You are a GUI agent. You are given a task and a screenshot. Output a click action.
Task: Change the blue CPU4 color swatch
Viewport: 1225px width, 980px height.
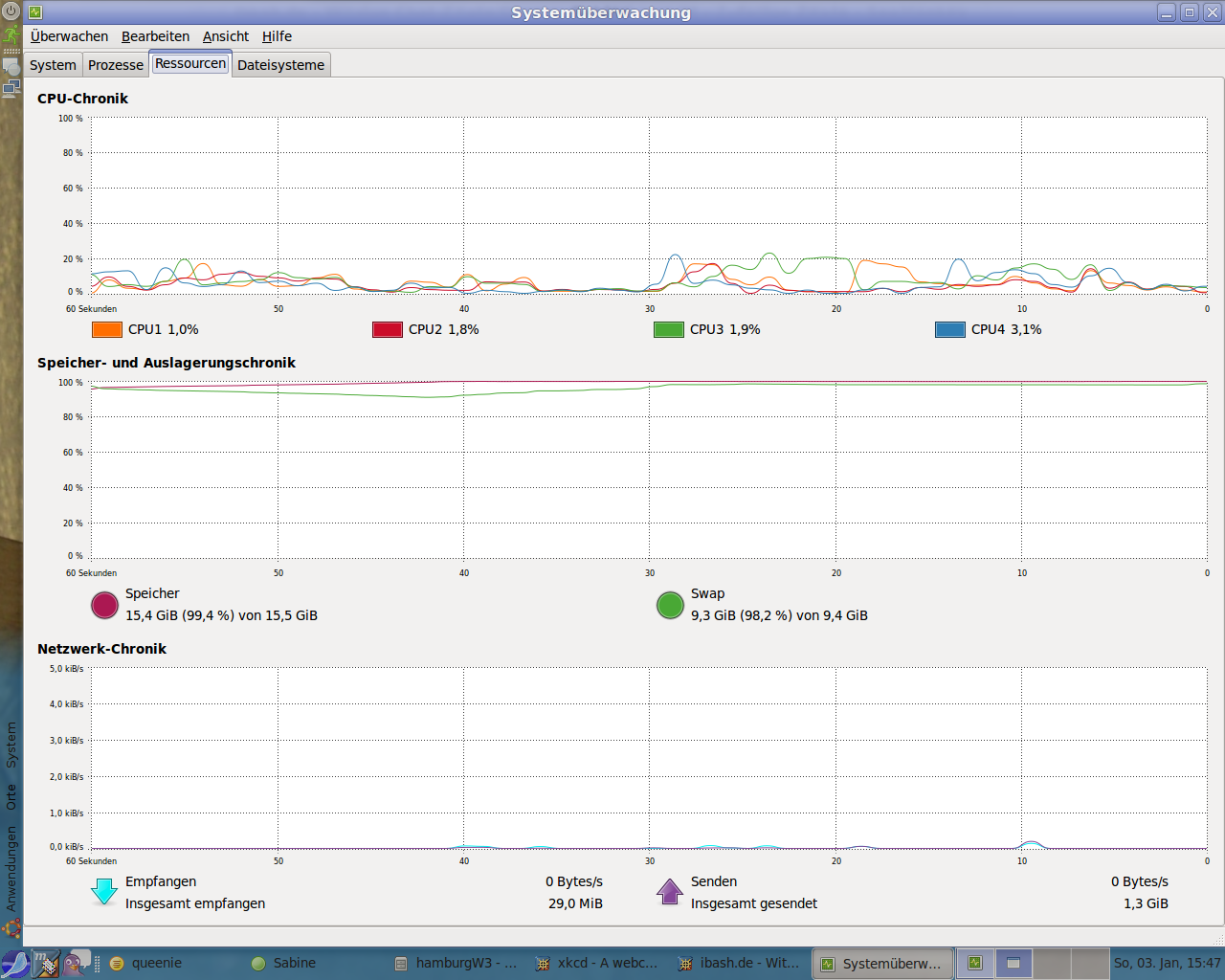tap(949, 329)
